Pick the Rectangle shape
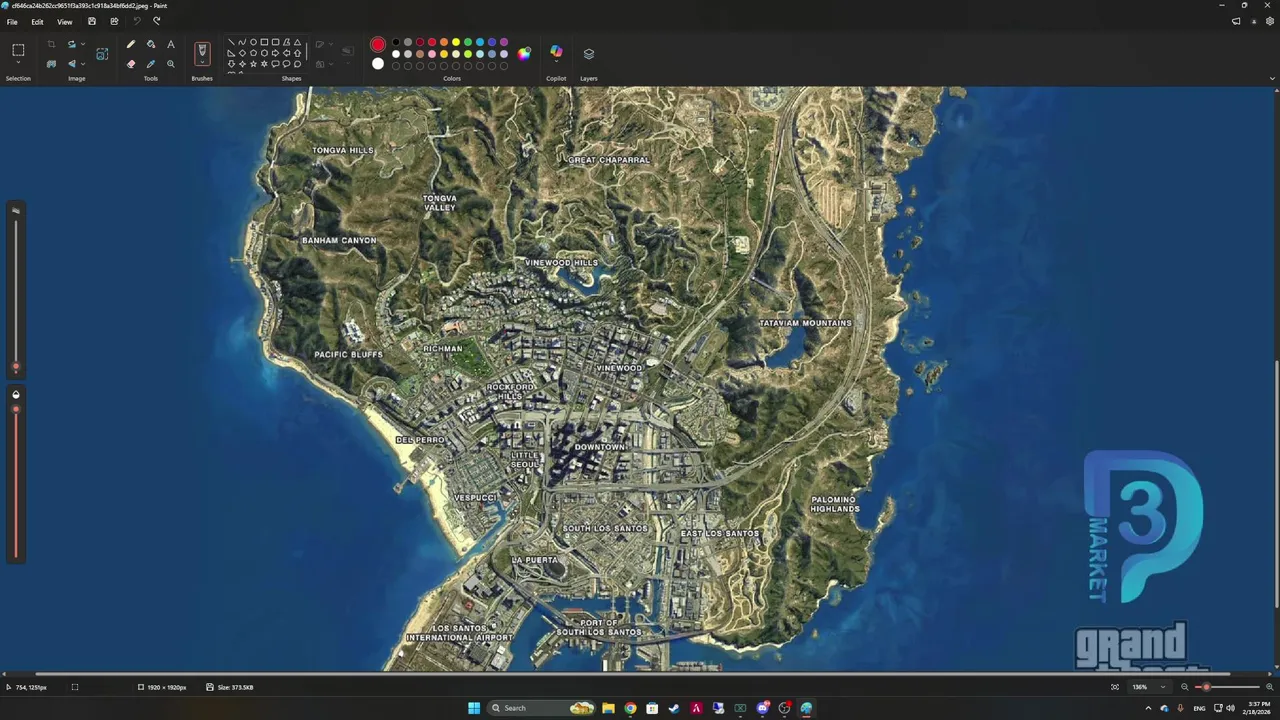This screenshot has height=720, width=1280. 264,42
